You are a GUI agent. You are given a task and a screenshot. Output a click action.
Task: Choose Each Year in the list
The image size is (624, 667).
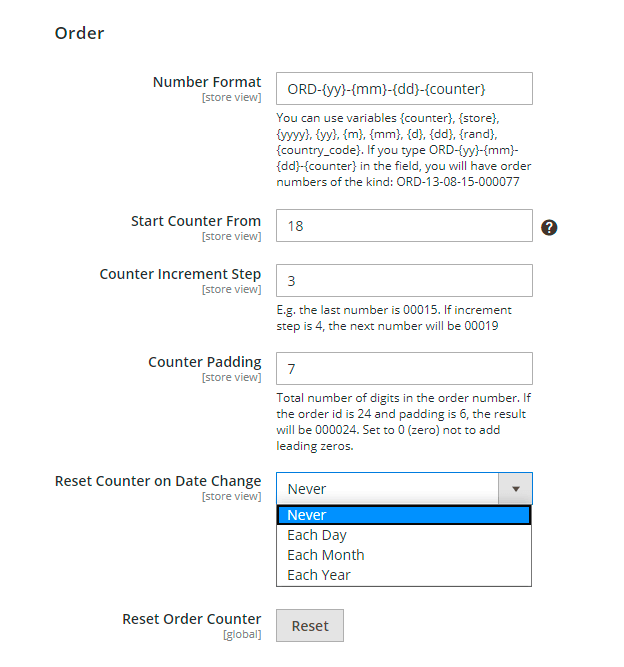coord(404,575)
